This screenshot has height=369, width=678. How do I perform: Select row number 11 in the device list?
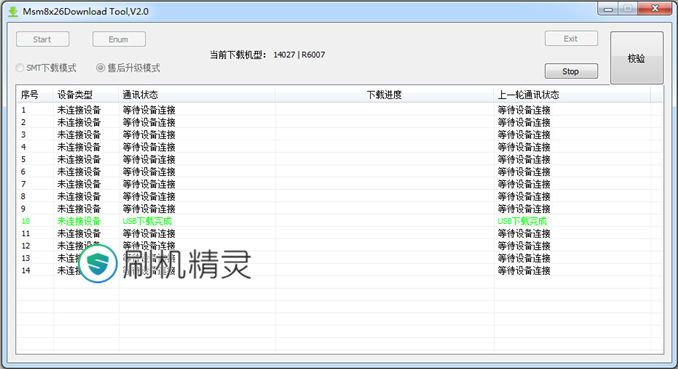coord(339,234)
